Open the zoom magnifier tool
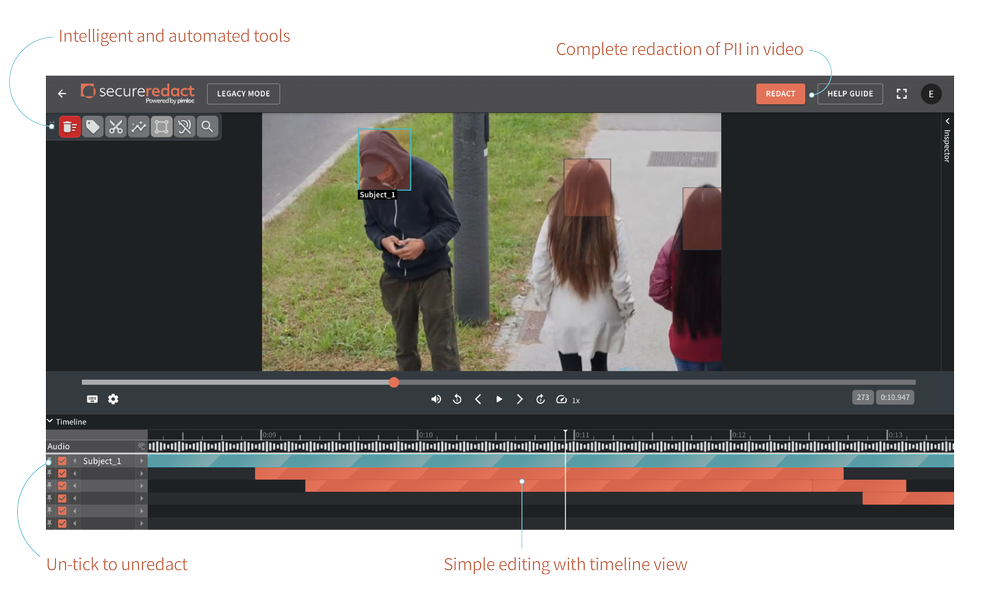Image resolution: width=1000 pixels, height=606 pixels. 207,126
